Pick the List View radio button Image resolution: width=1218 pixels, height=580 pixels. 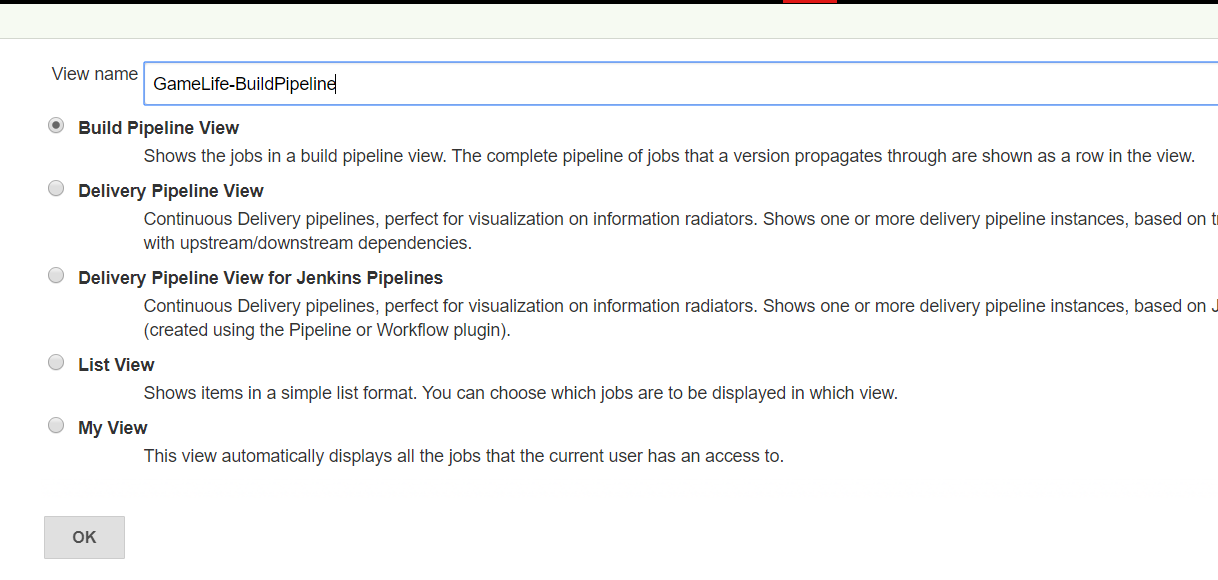point(56,363)
